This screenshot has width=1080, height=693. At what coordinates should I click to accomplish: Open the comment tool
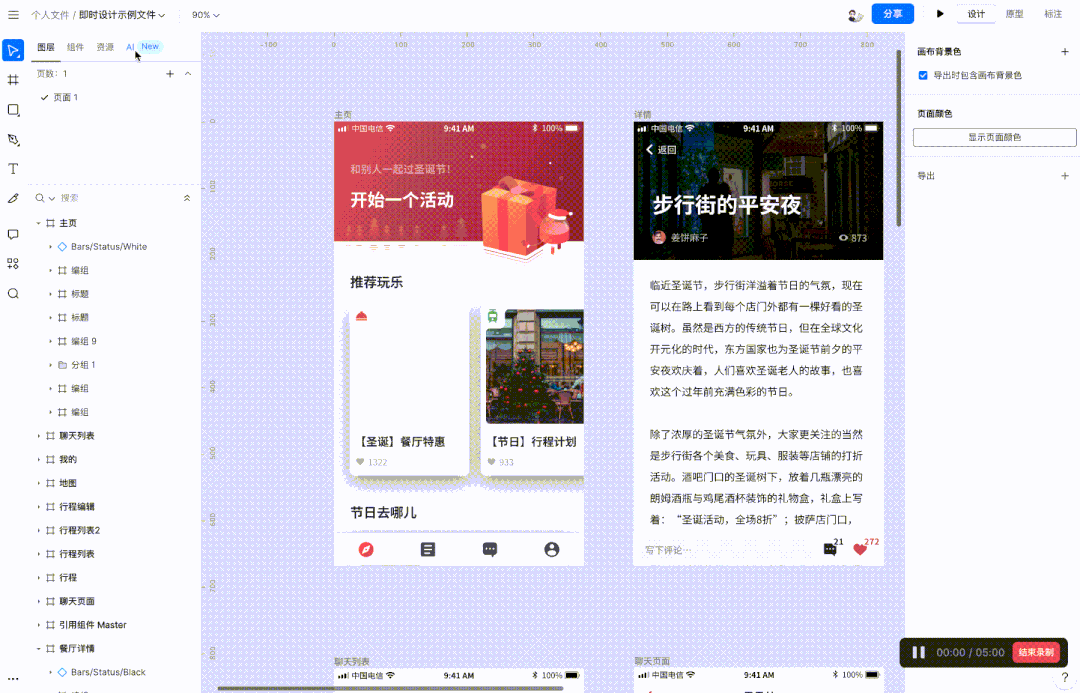pyautogui.click(x=13, y=233)
